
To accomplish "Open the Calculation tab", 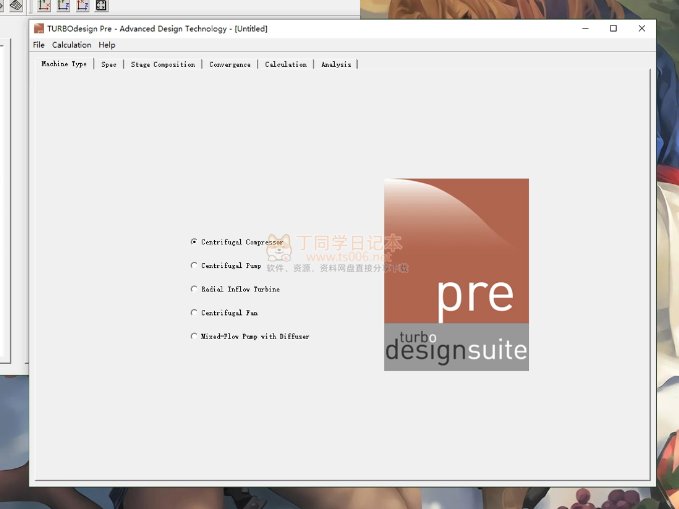I will [286, 64].
